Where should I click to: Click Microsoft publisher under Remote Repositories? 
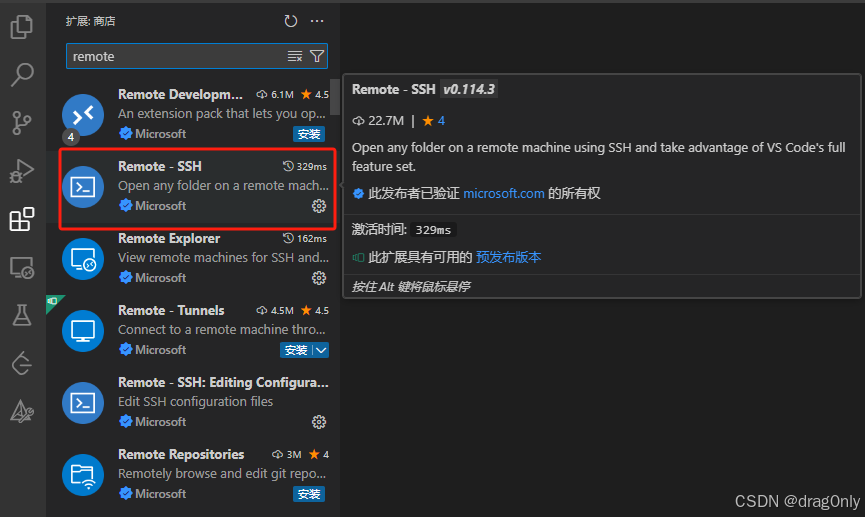pos(161,494)
